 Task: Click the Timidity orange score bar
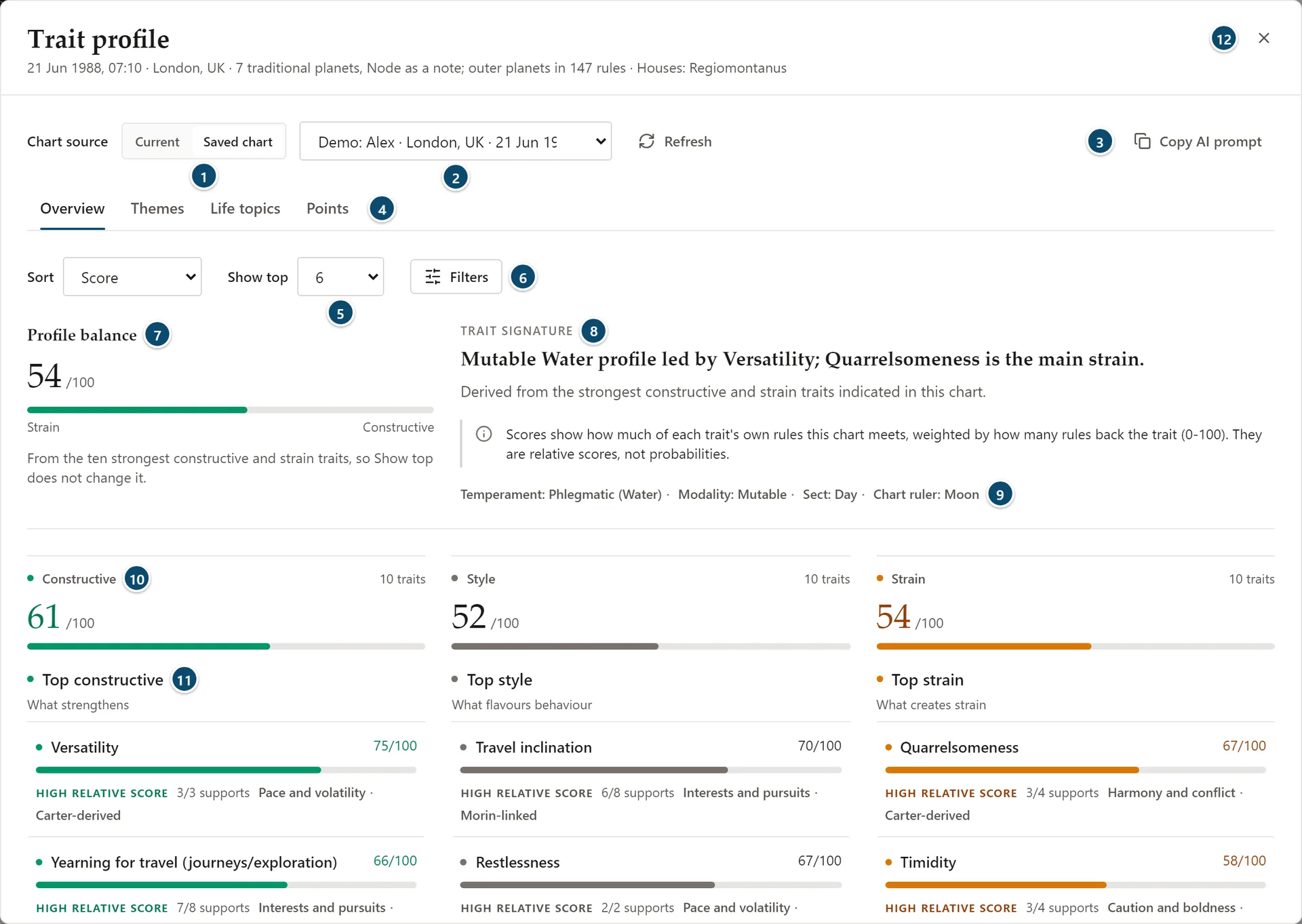point(1076,885)
